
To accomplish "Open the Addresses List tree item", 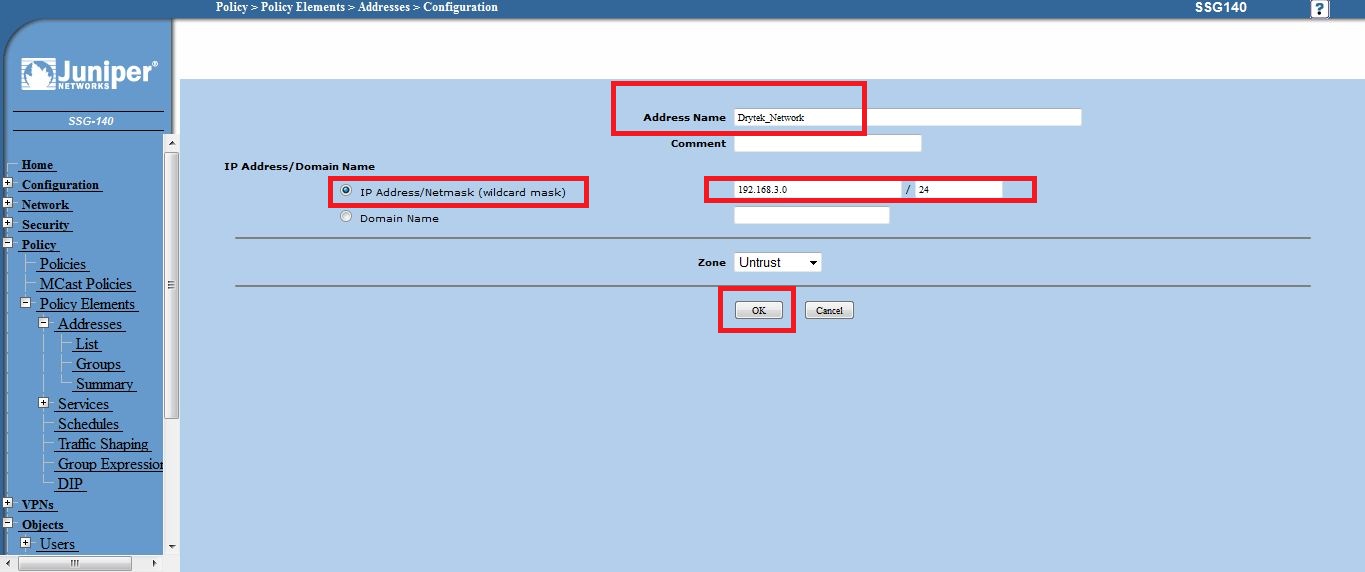I will click(87, 344).
